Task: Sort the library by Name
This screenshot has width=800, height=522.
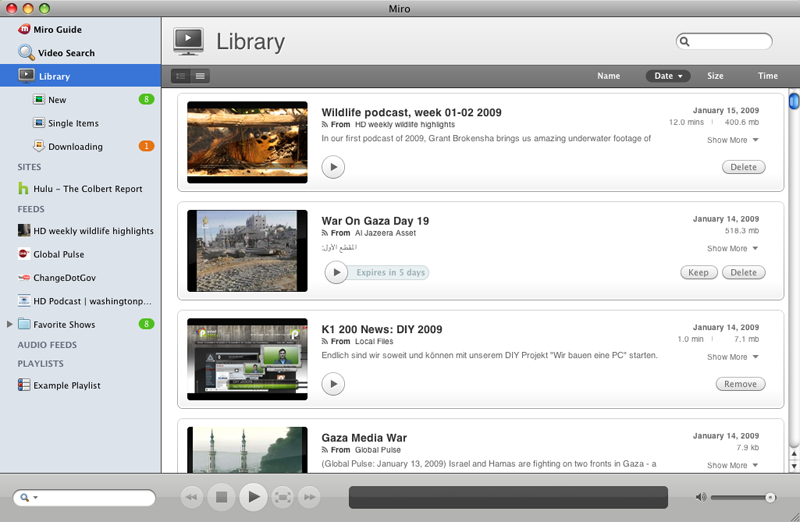Action: pyautogui.click(x=608, y=76)
